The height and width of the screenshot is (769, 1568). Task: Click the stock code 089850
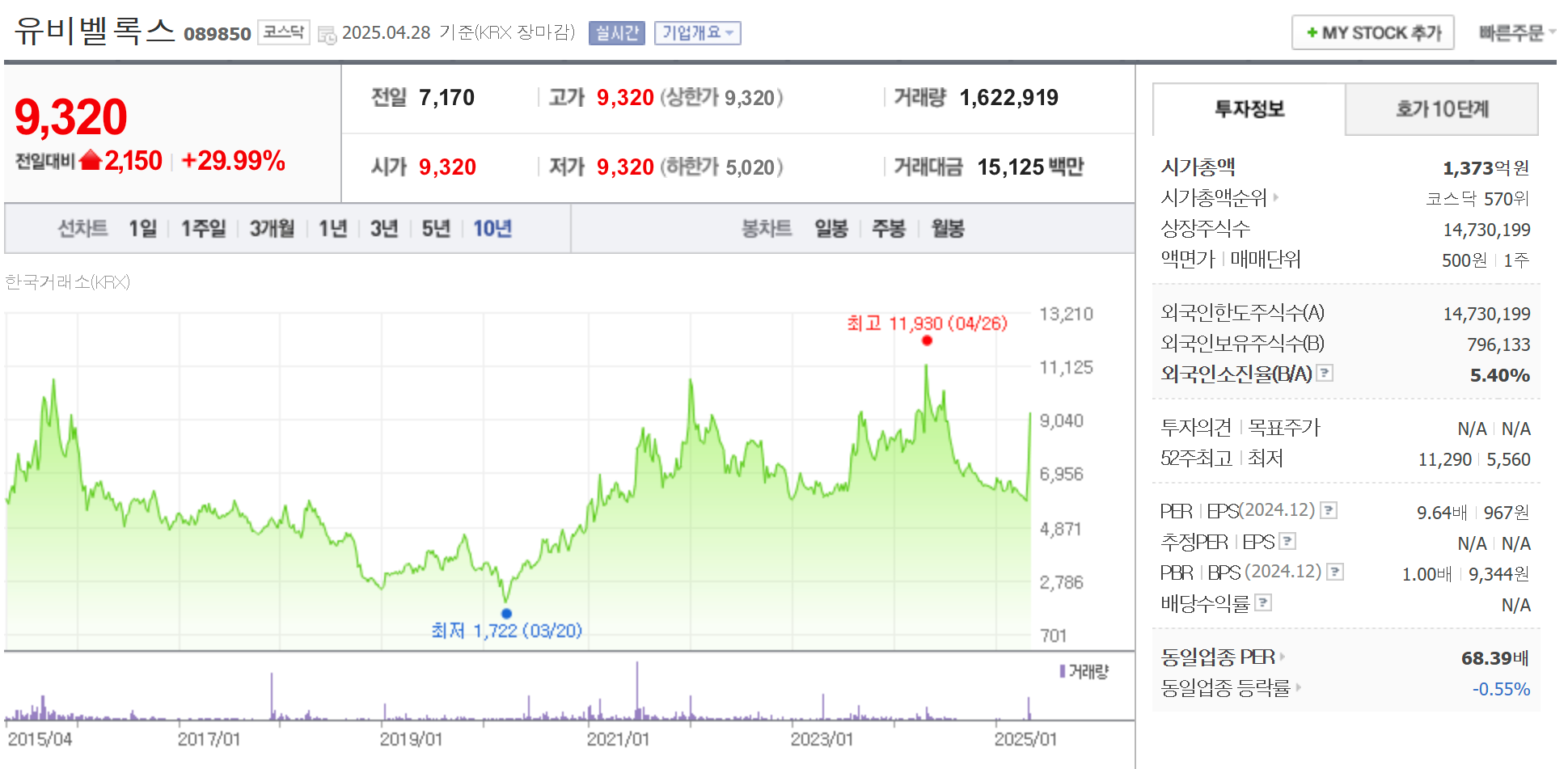coord(218,34)
